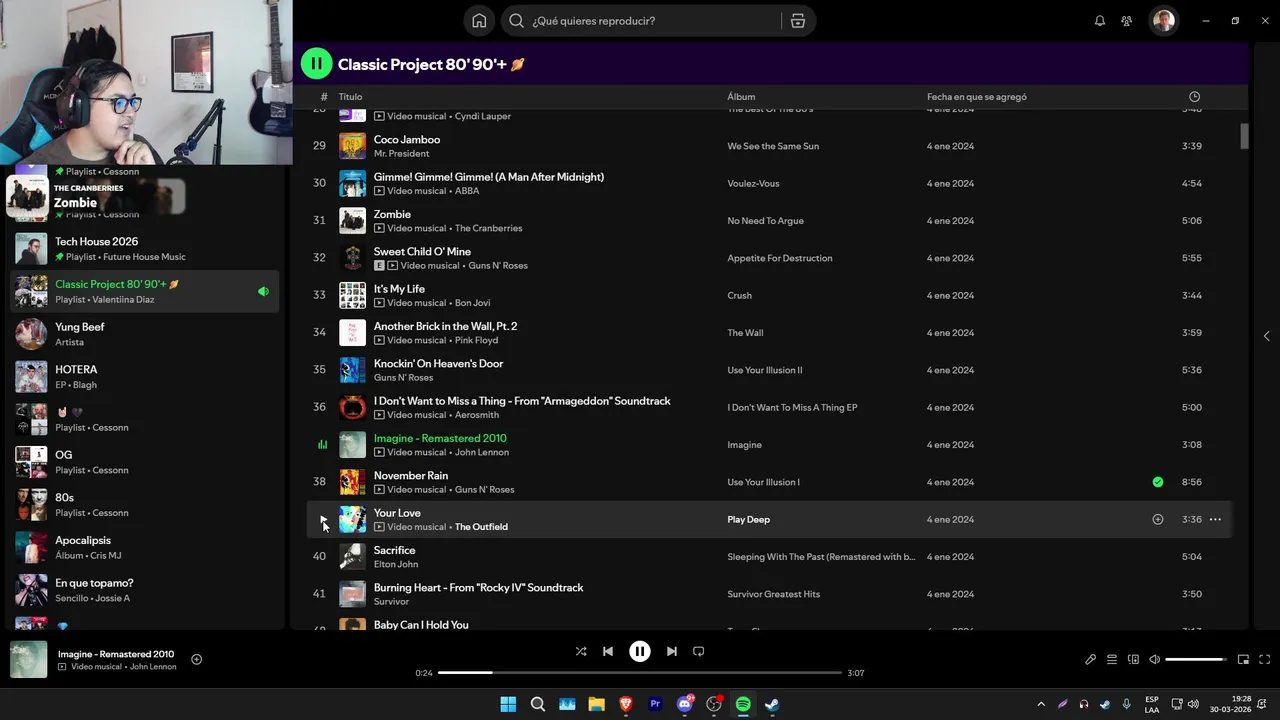This screenshot has height=720, width=1280.
Task: Click the green now-playing speaker icon
Action: (263, 292)
